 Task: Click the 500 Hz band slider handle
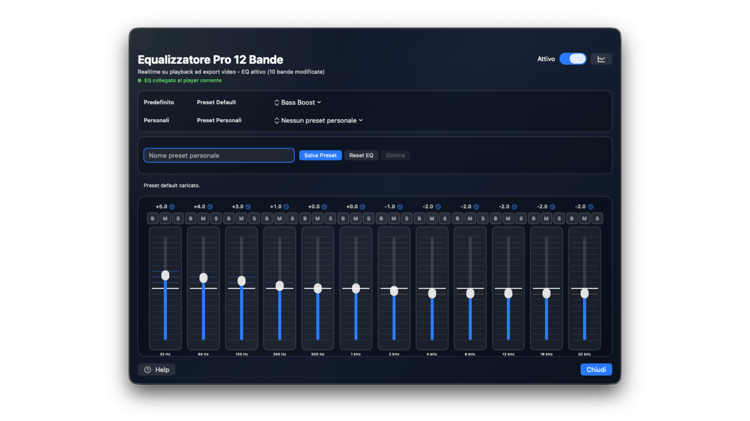(318, 288)
